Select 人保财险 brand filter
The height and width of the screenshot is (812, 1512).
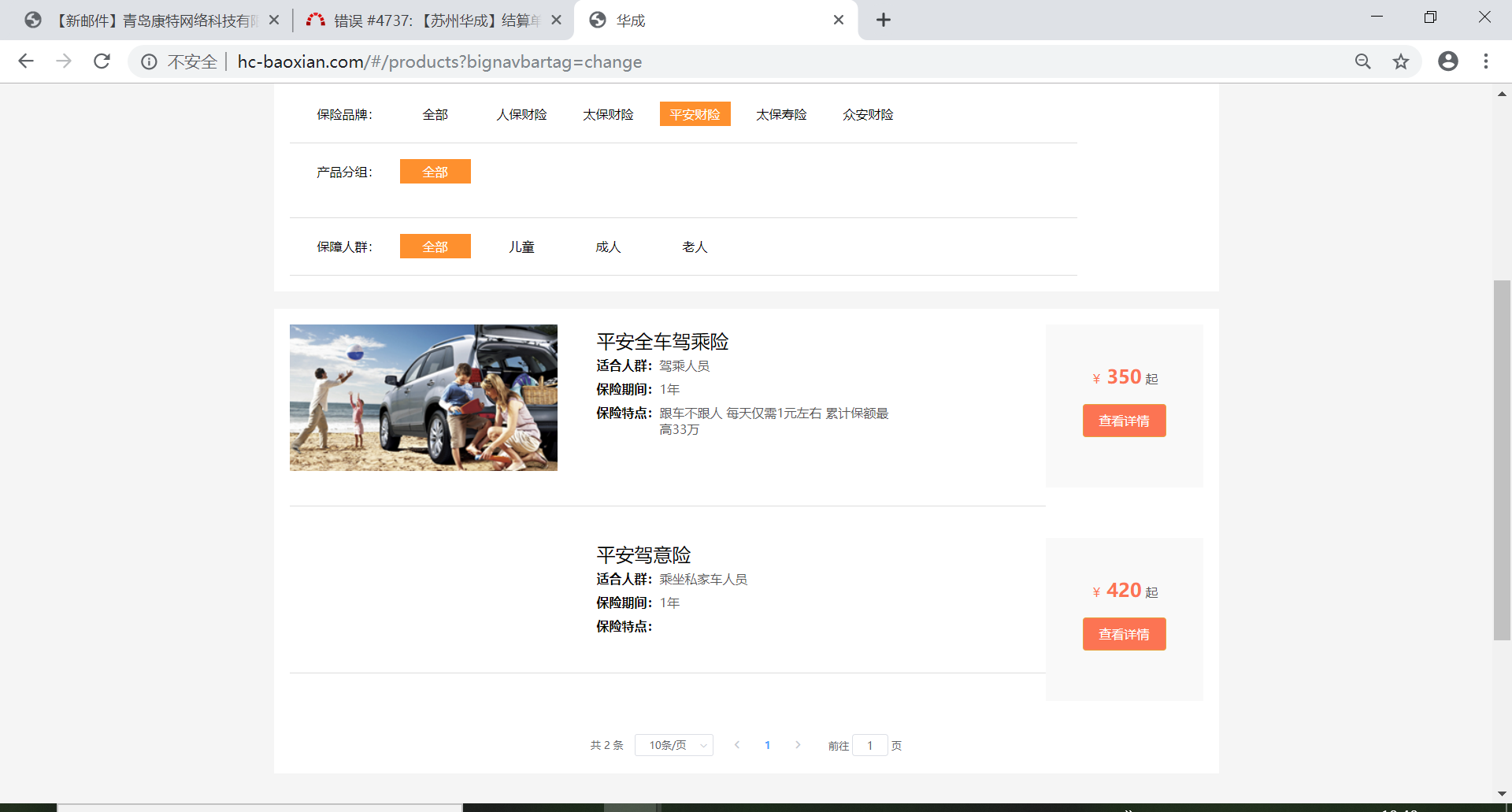(x=521, y=115)
